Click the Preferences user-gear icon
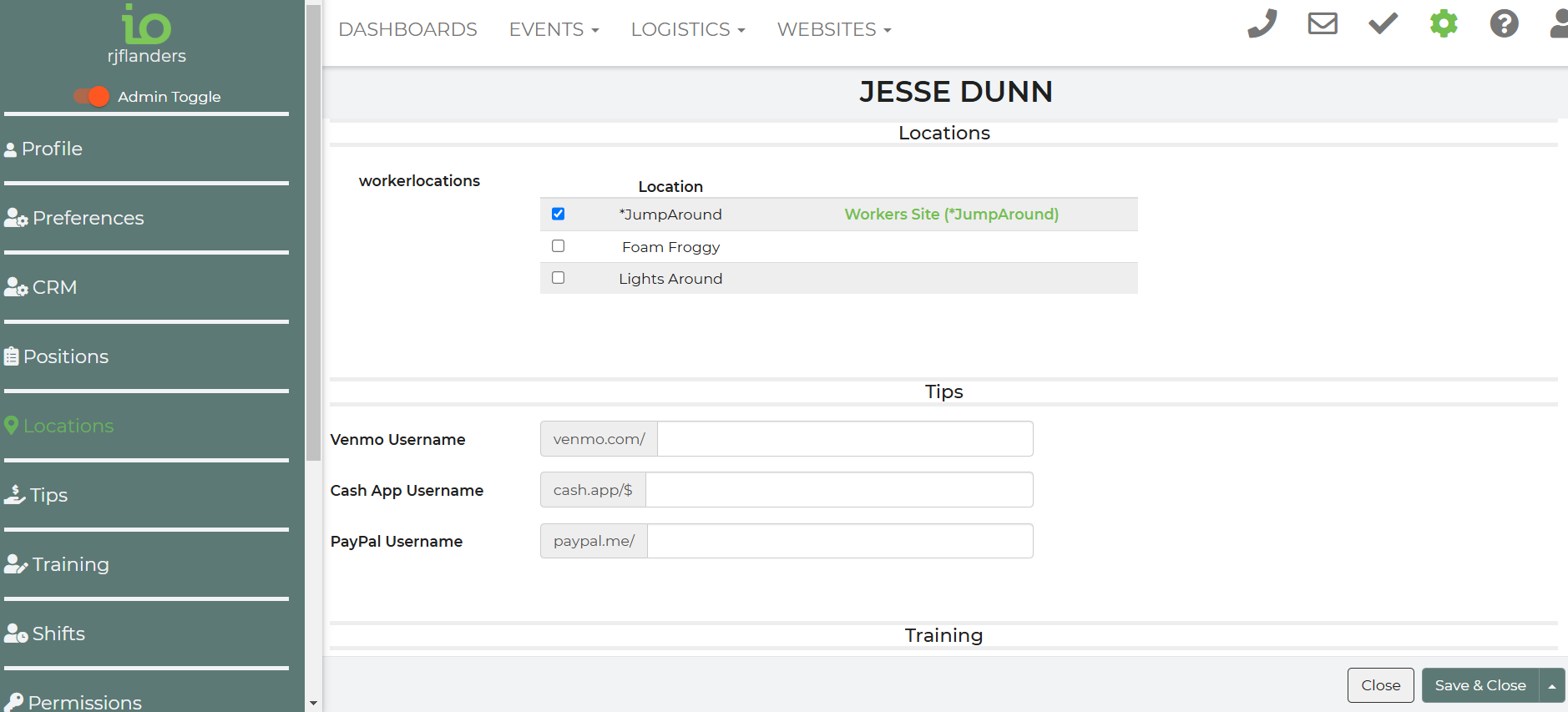This screenshot has width=1568, height=712. point(16,219)
